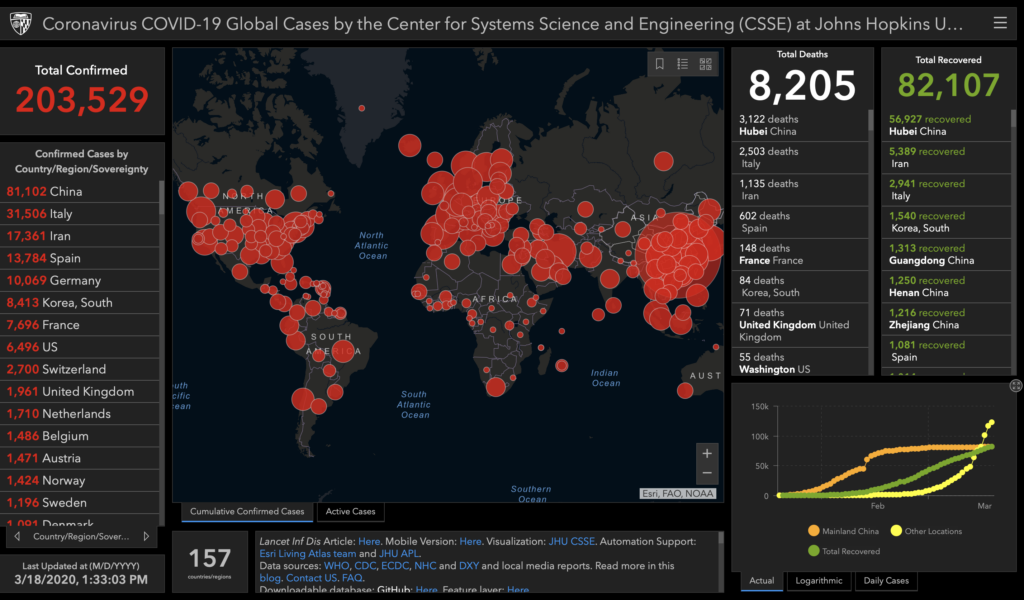Open the map bookmarks tool
This screenshot has height=600, width=1024.
tap(660, 64)
